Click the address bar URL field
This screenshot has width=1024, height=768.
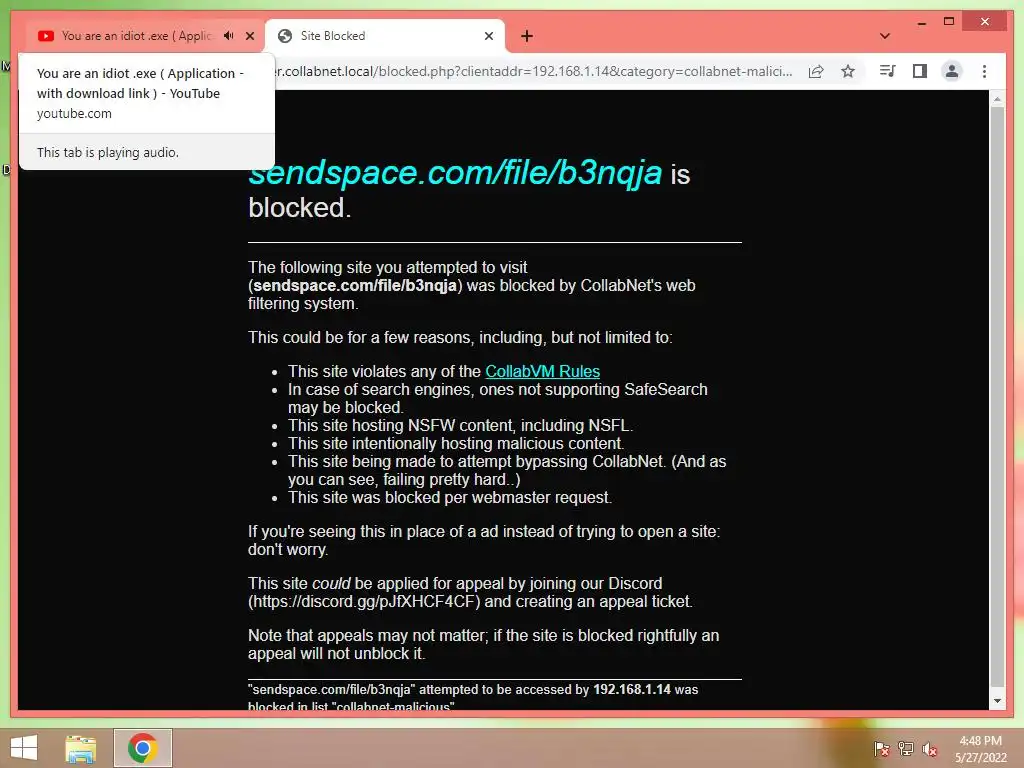pos(532,71)
